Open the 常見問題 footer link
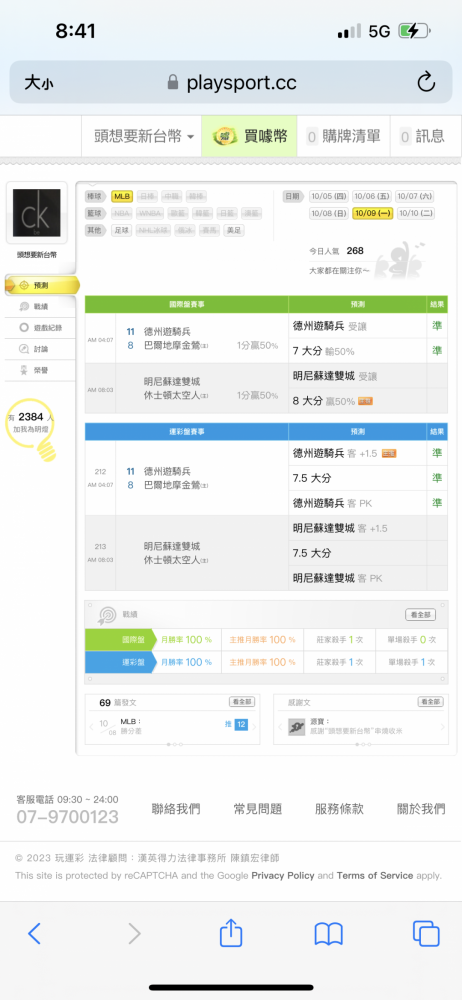The width and height of the screenshot is (462, 1000). coord(257,809)
